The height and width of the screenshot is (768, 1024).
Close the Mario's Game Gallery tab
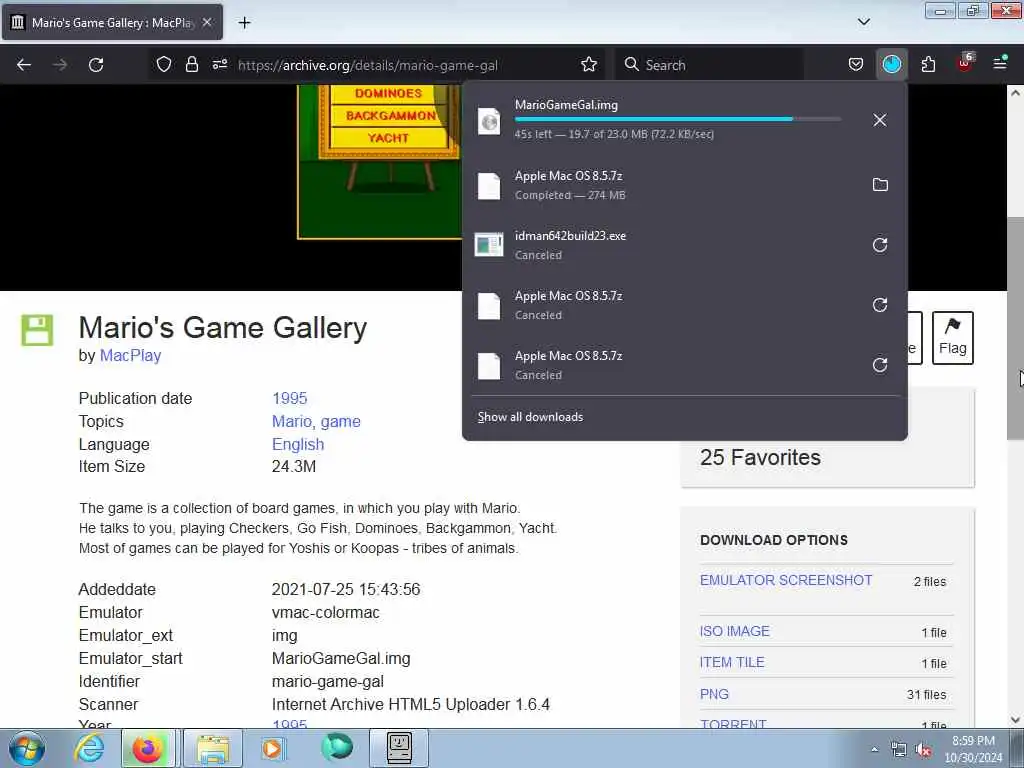pos(207,22)
